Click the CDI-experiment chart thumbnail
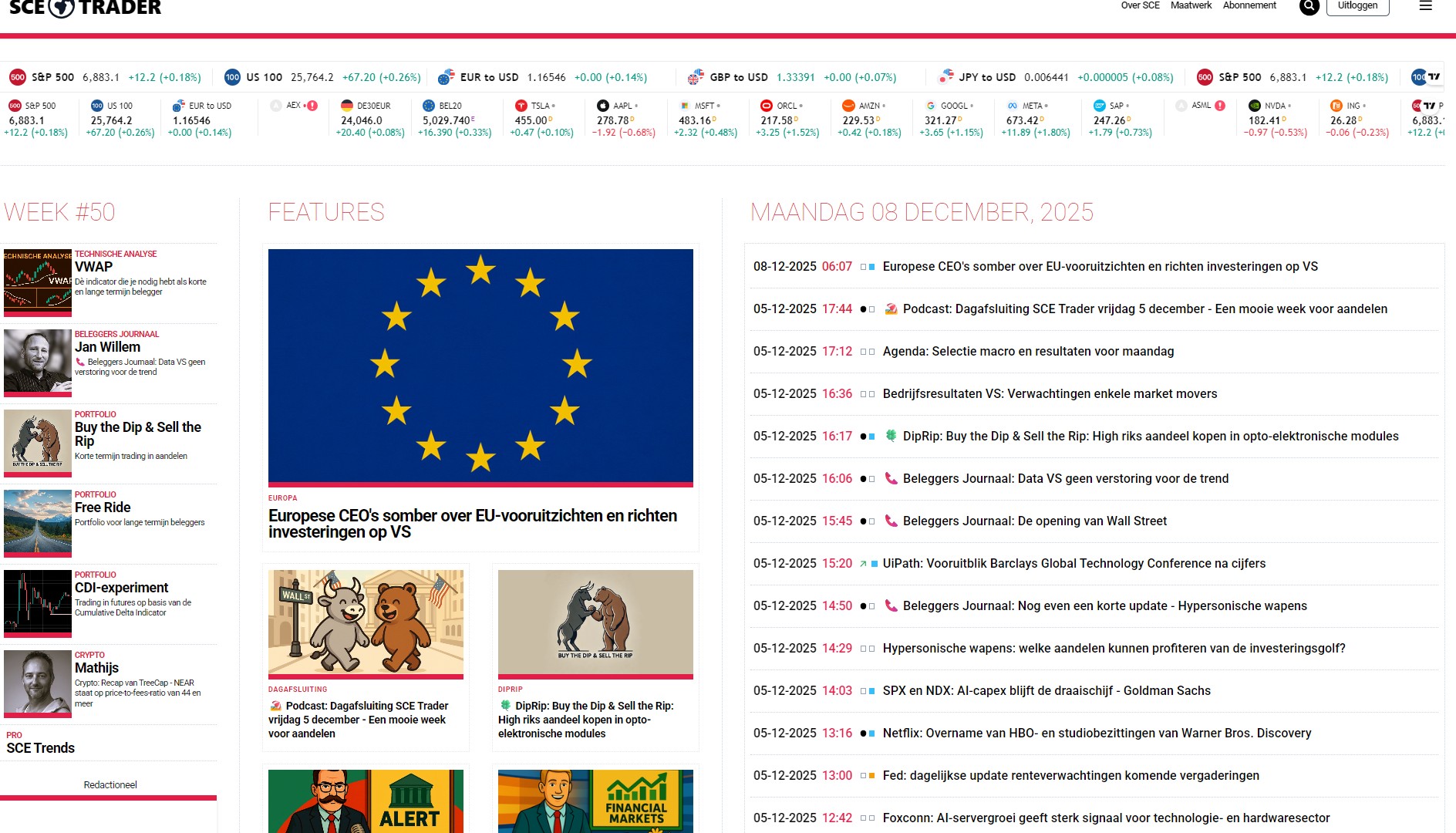Image resolution: width=1456 pixels, height=833 pixels. pos(38,603)
